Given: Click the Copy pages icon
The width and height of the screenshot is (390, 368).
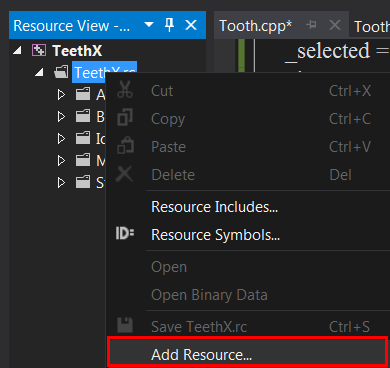Looking at the screenshot, I should click(125, 117).
